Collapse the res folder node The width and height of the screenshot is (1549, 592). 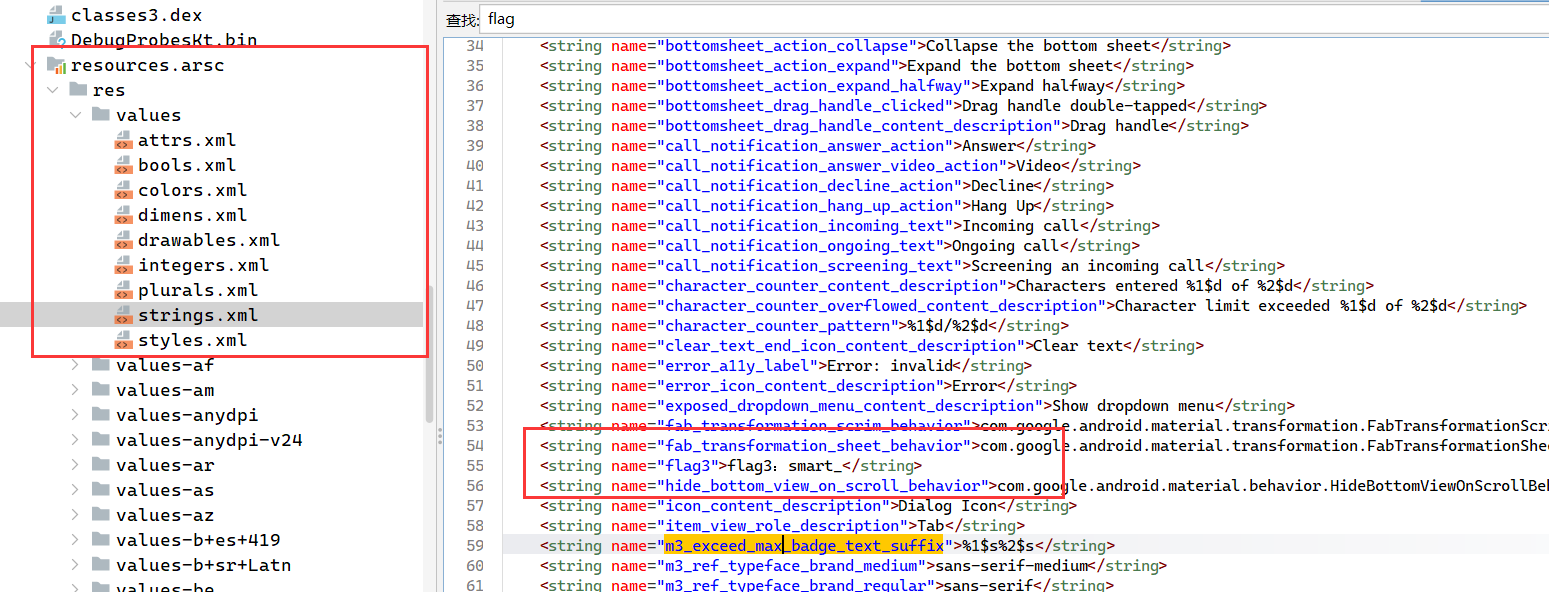point(53,90)
